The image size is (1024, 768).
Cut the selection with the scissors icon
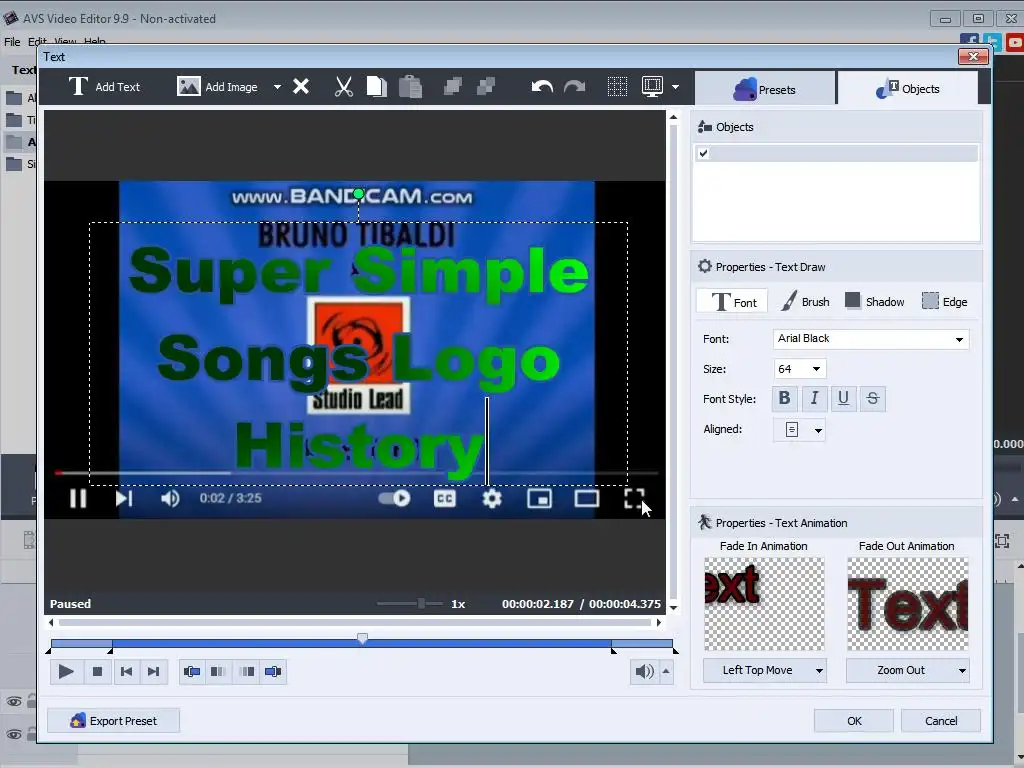click(x=344, y=87)
